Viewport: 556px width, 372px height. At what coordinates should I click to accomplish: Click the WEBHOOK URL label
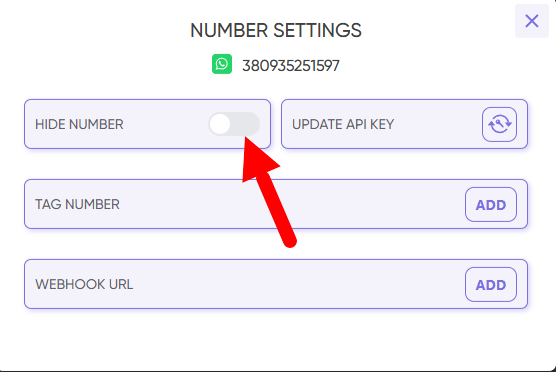pos(84,285)
